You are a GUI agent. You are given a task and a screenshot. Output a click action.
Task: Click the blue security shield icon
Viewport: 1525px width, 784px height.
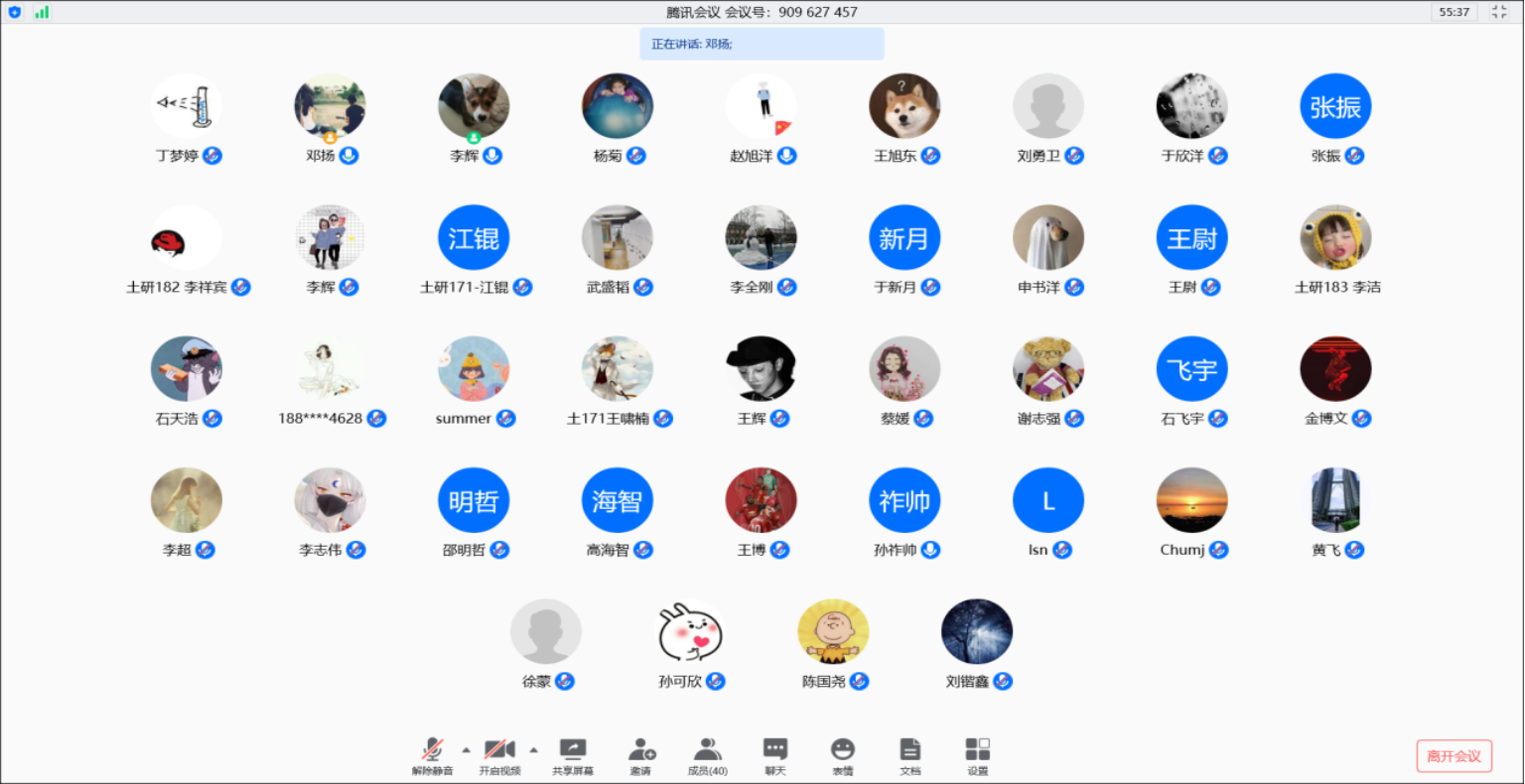pos(15,12)
